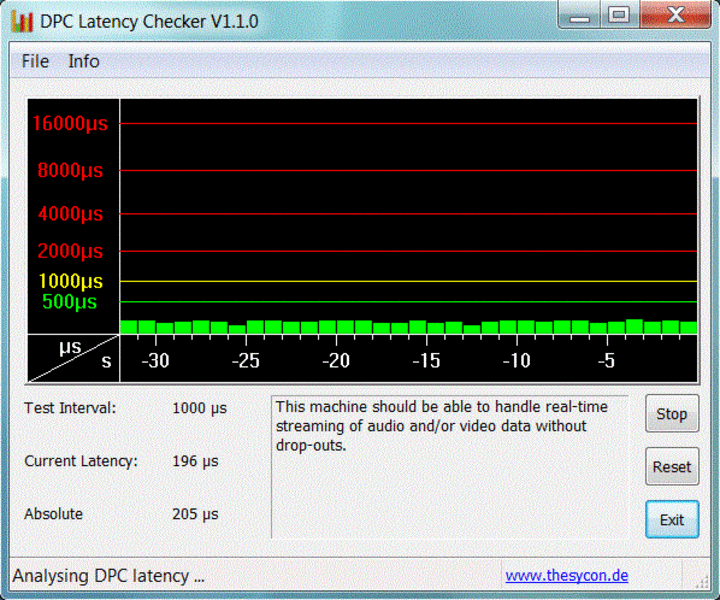The height and width of the screenshot is (600, 720).
Task: Click the 16000µs axis label
Action: 70,123
